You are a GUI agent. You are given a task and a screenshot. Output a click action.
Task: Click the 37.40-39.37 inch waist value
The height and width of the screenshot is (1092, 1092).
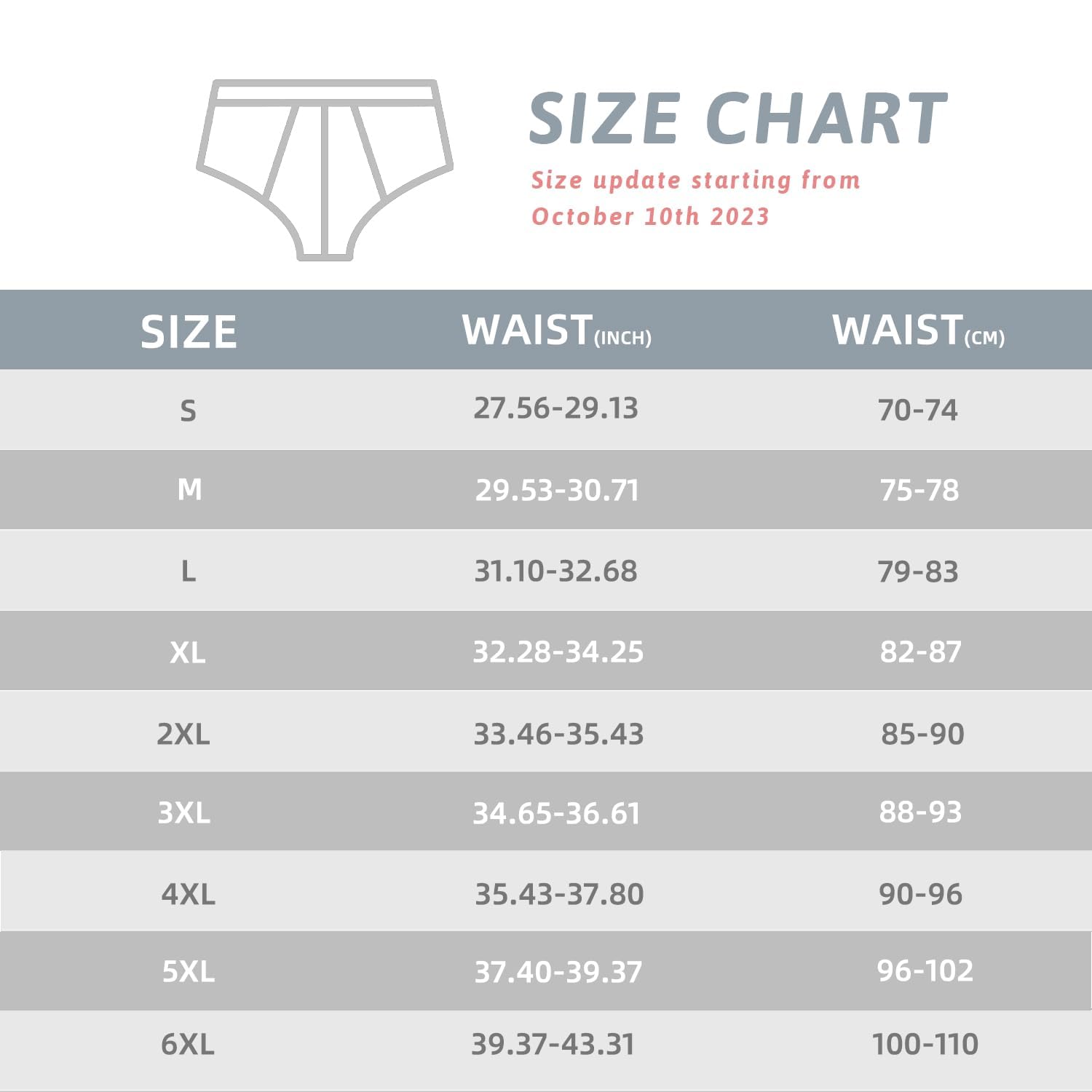pos(558,972)
